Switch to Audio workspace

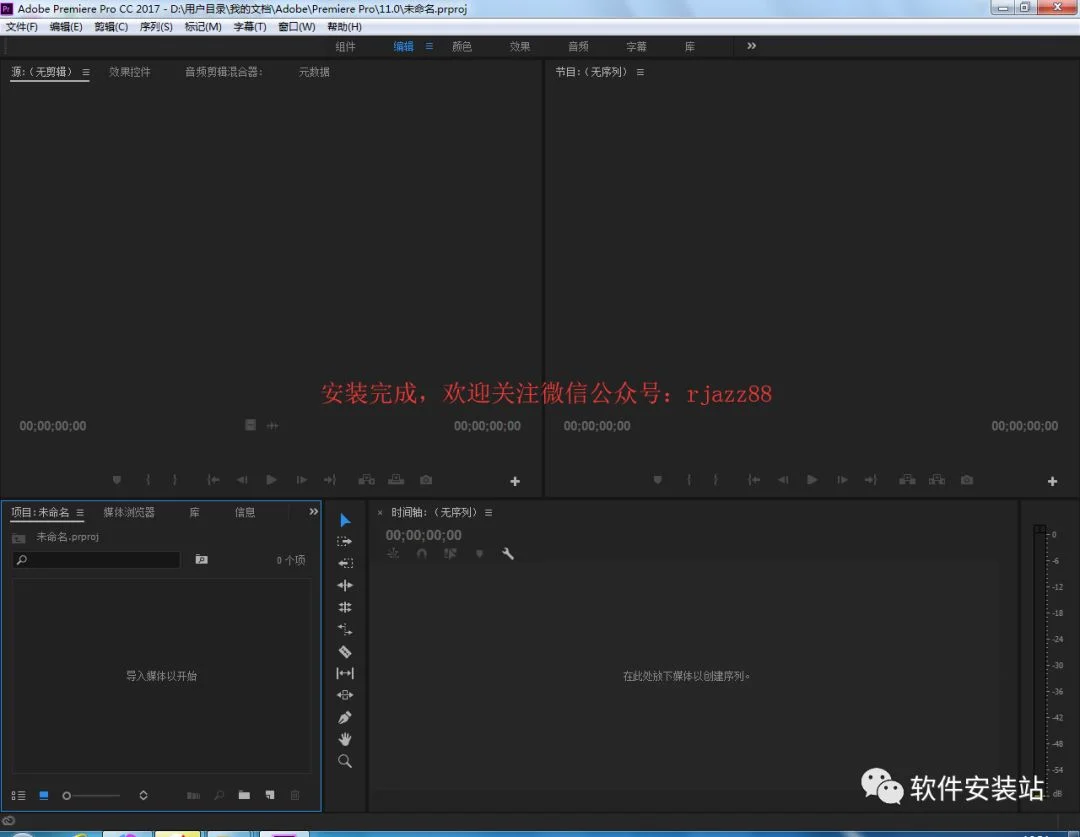[x=579, y=46]
